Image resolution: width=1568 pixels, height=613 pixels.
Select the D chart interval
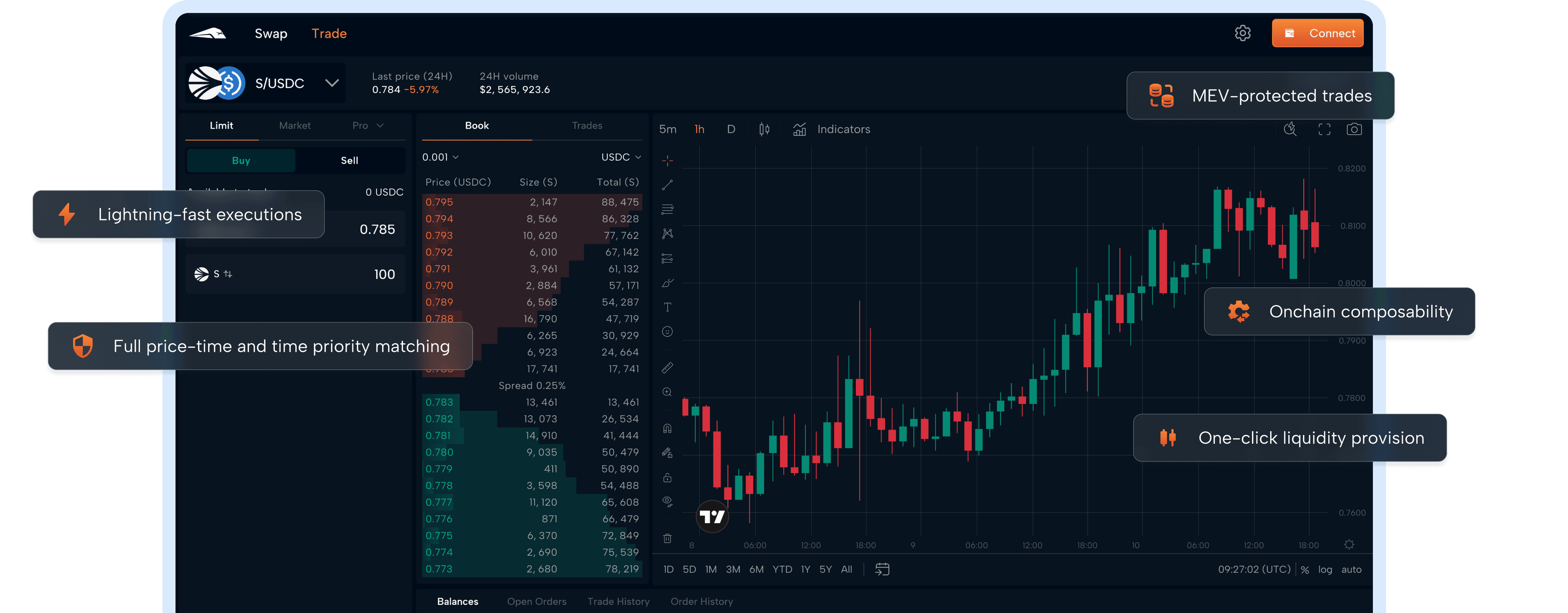coord(731,129)
